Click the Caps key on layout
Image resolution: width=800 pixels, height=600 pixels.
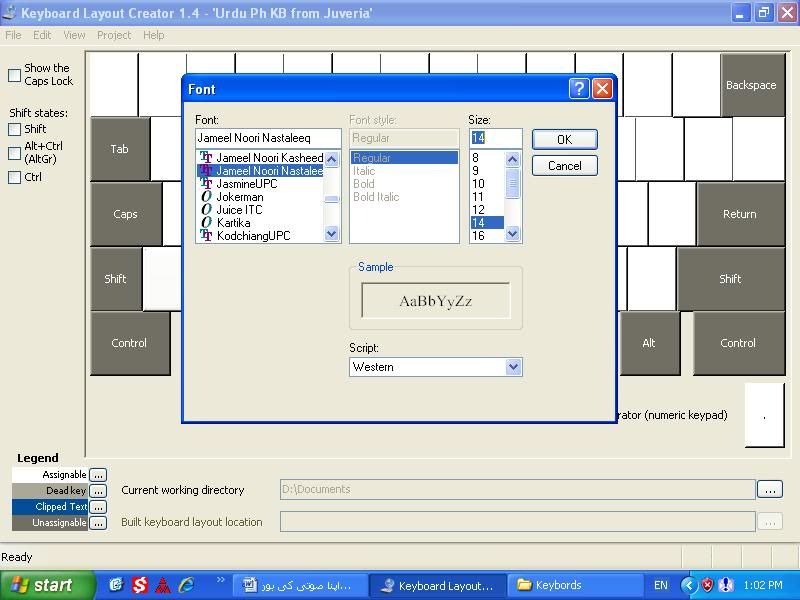(x=126, y=214)
